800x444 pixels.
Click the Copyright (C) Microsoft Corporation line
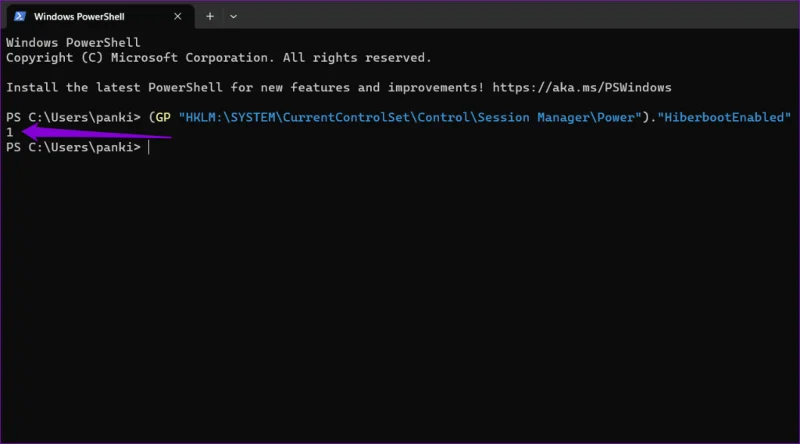(x=218, y=58)
